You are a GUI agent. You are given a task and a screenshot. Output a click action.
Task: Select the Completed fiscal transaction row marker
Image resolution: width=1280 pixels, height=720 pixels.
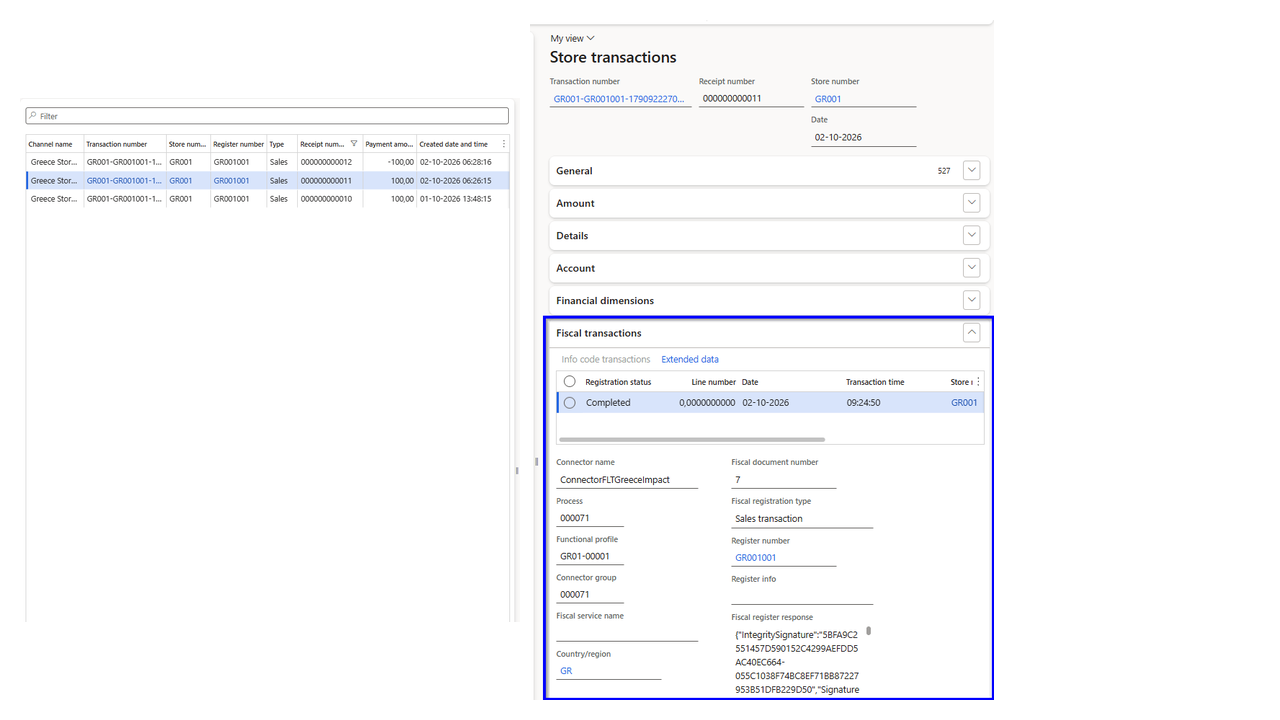[570, 403]
